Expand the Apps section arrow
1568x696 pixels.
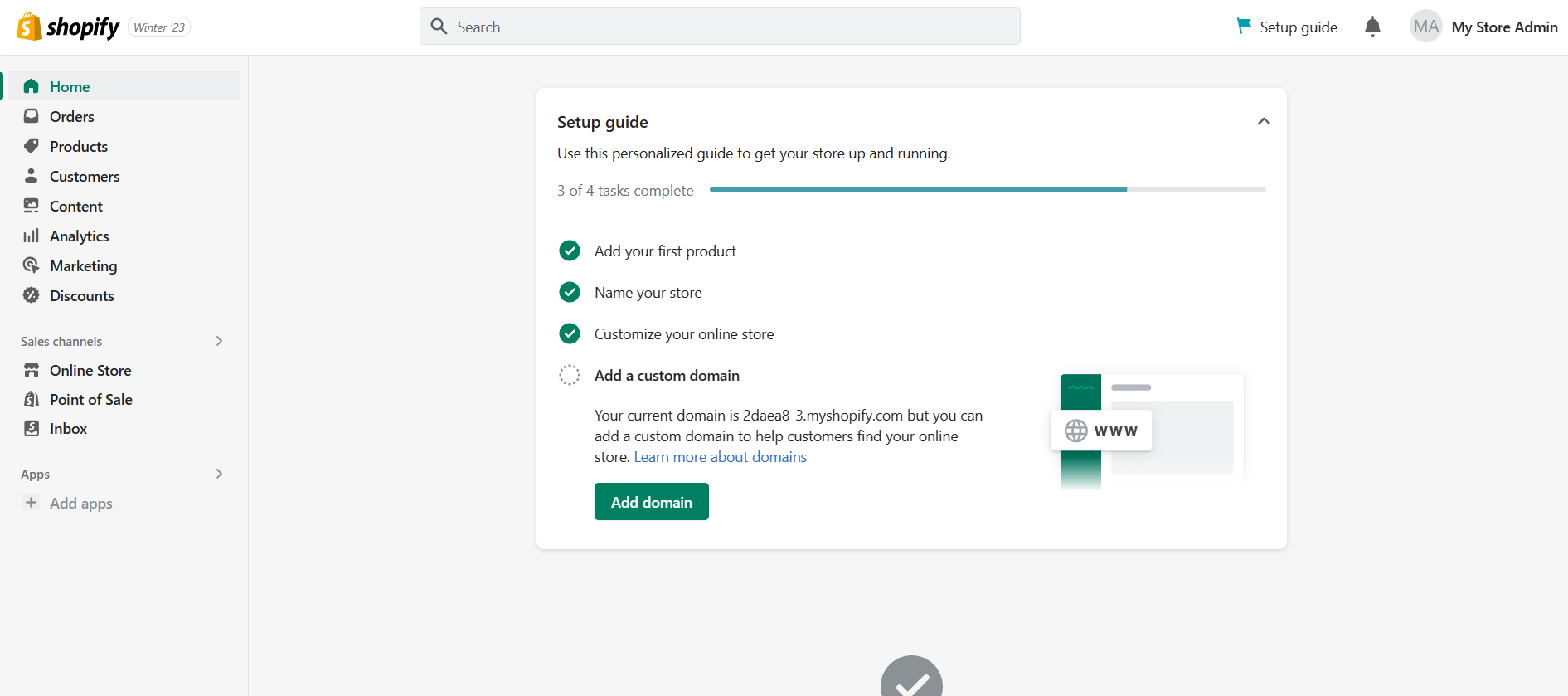(x=219, y=474)
